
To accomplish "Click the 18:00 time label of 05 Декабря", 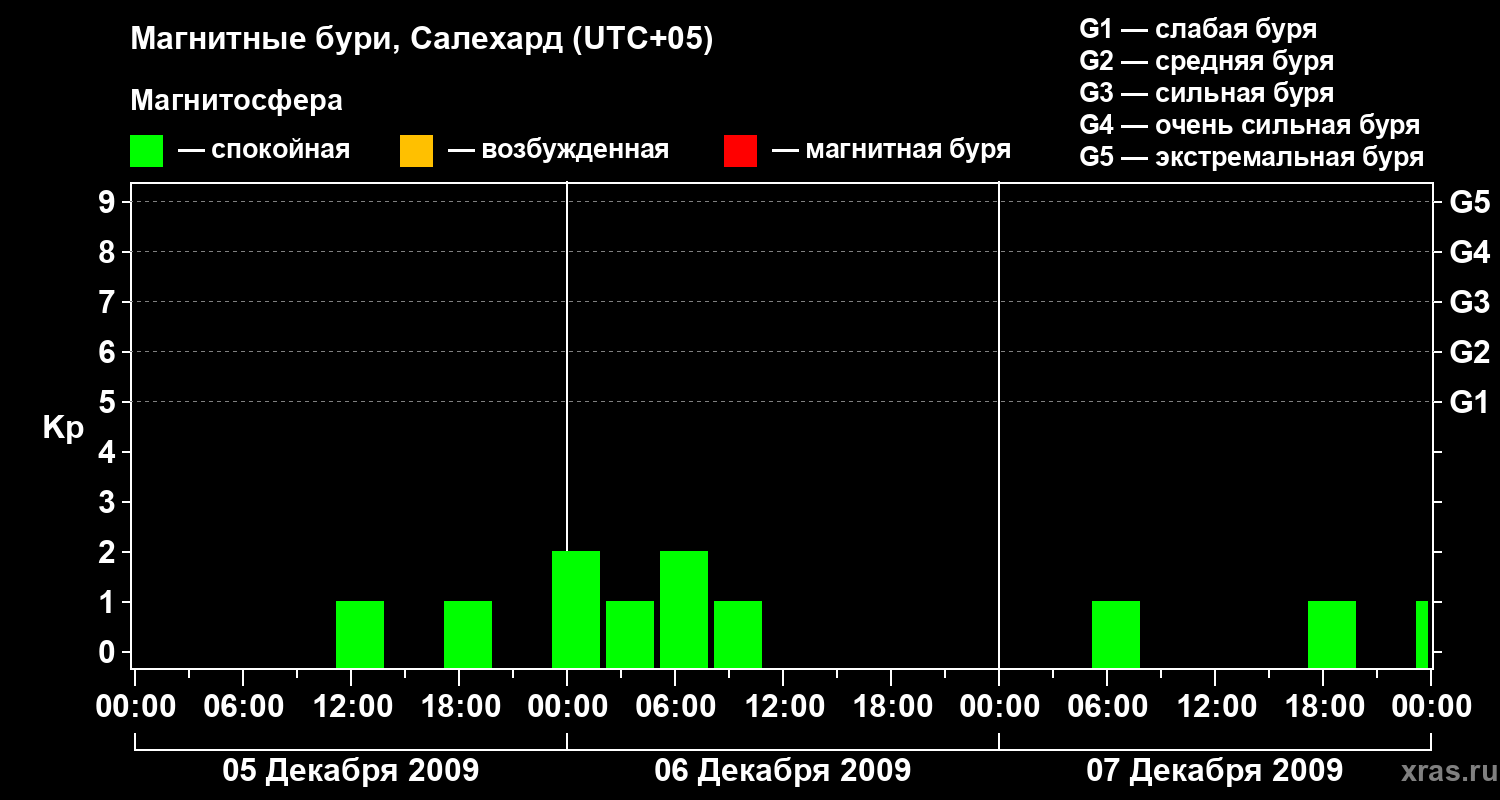I will [459, 707].
